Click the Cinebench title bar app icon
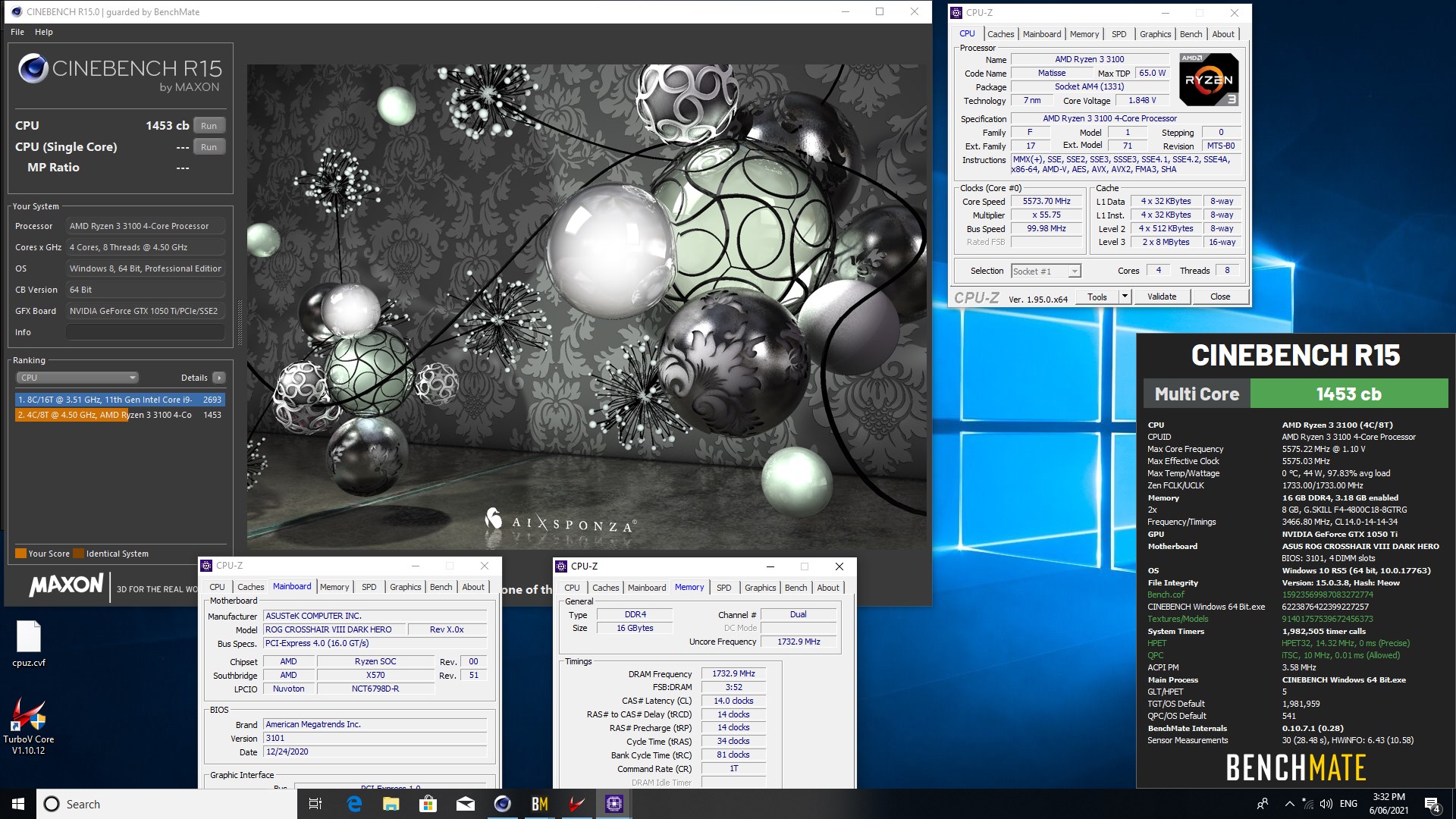Screen dimensions: 1456x819 click(x=17, y=12)
